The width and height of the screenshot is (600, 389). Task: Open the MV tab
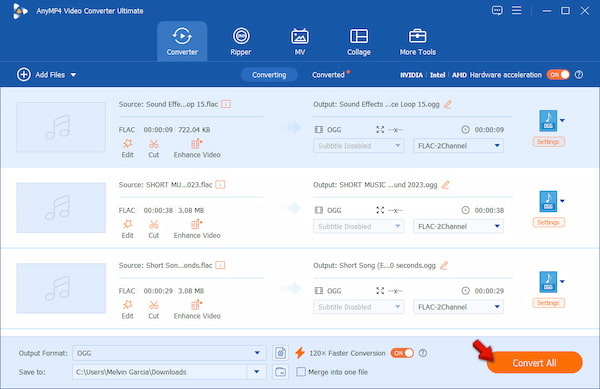(300, 41)
